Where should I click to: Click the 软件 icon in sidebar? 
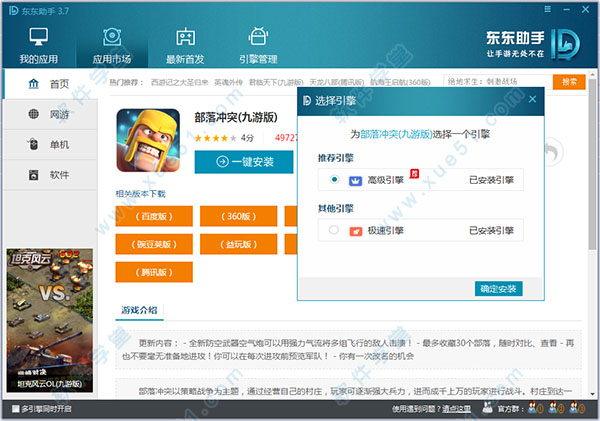pyautogui.click(x=34, y=175)
